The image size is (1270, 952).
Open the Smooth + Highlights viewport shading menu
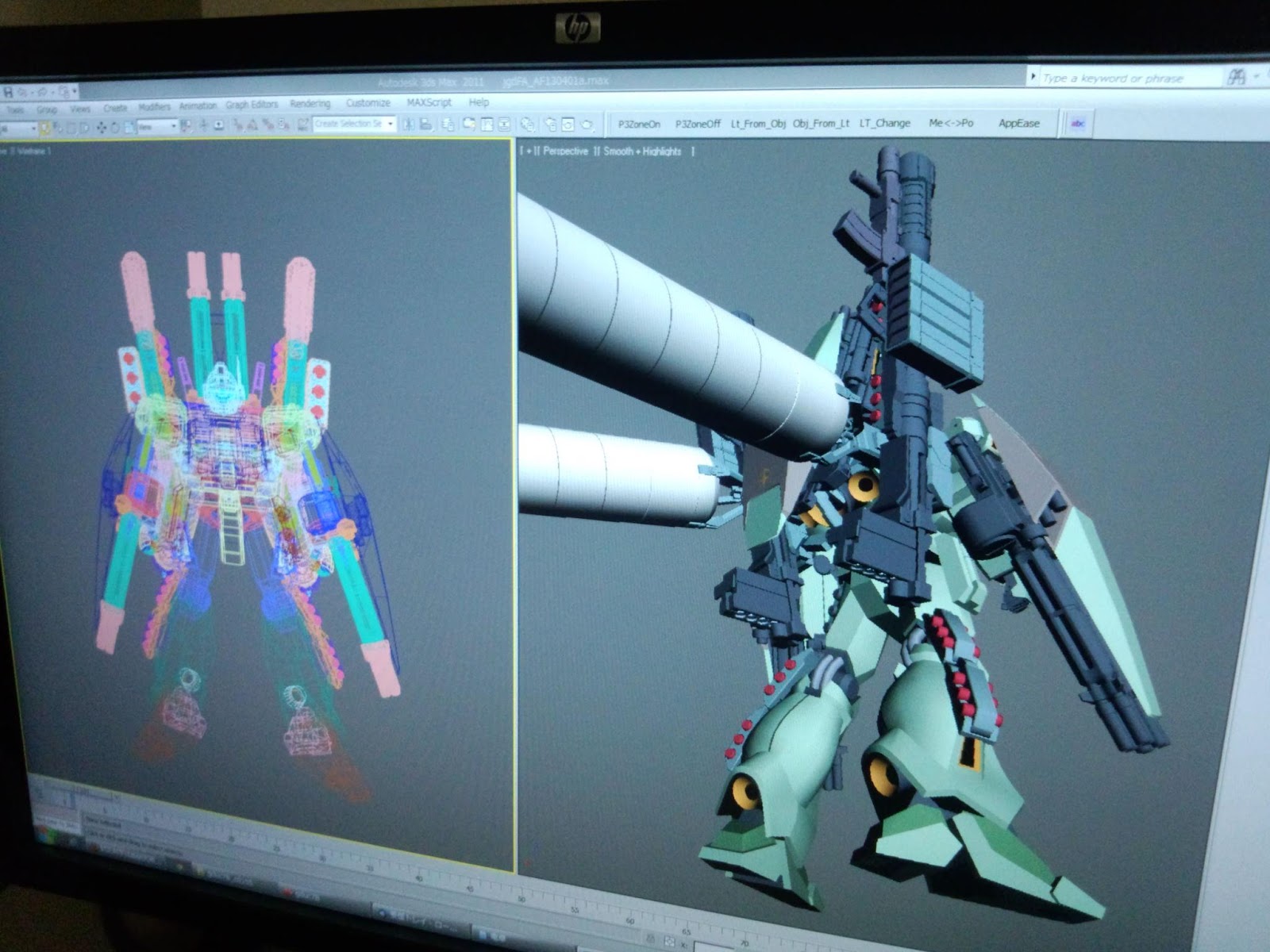(x=642, y=151)
